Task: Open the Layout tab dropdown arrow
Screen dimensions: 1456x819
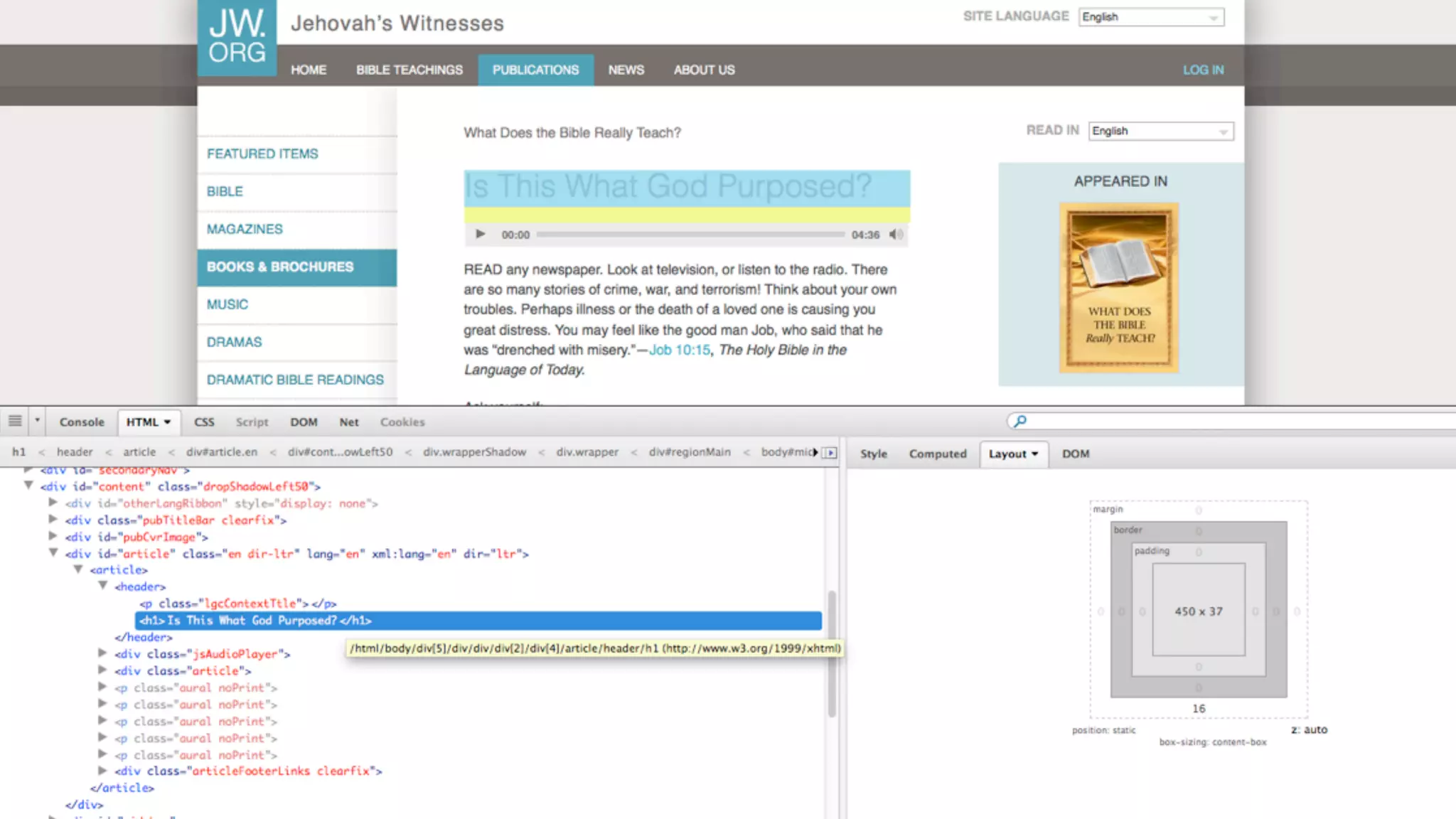Action: click(x=1034, y=454)
